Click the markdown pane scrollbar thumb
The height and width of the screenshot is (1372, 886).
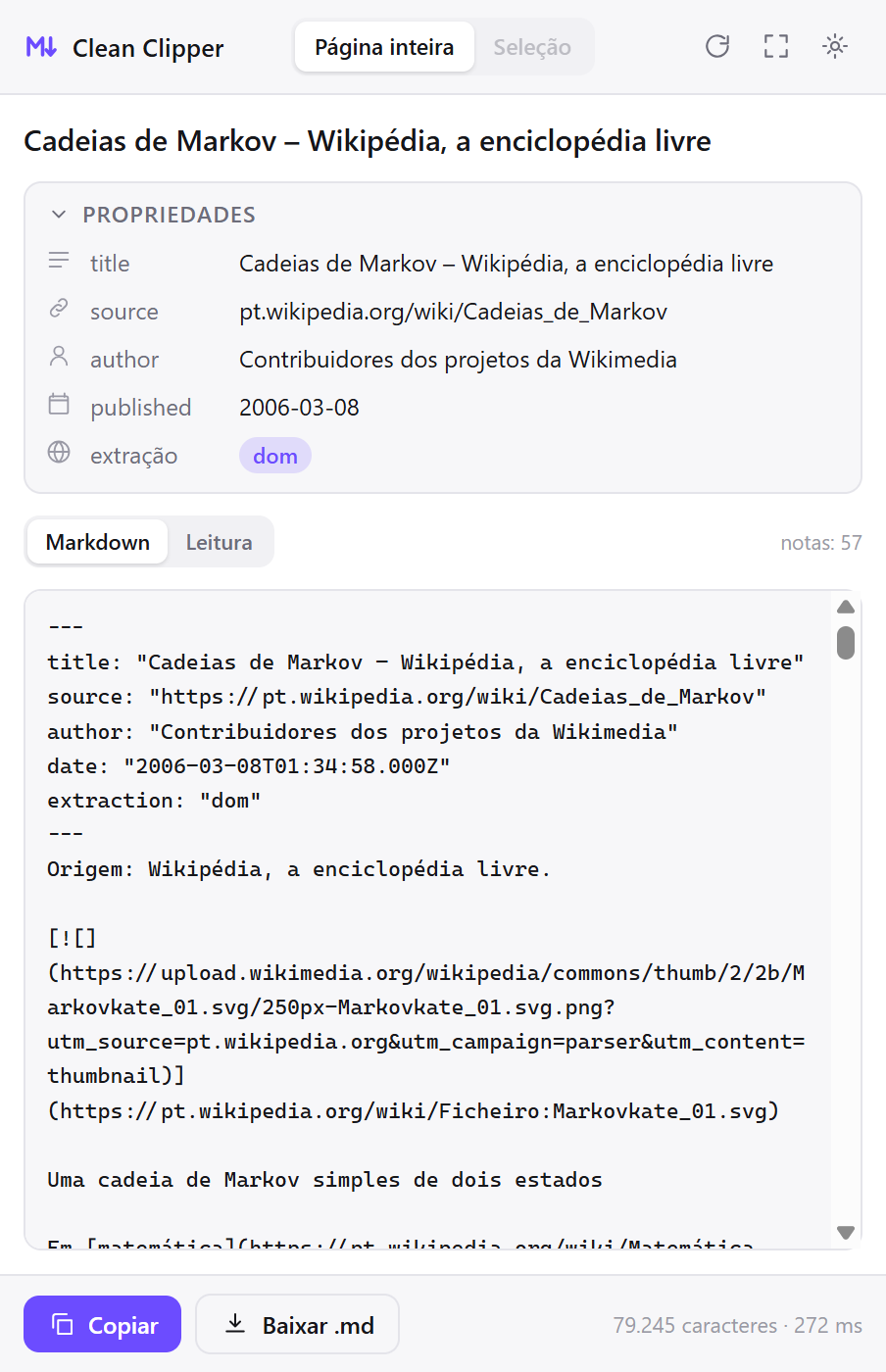click(x=846, y=643)
